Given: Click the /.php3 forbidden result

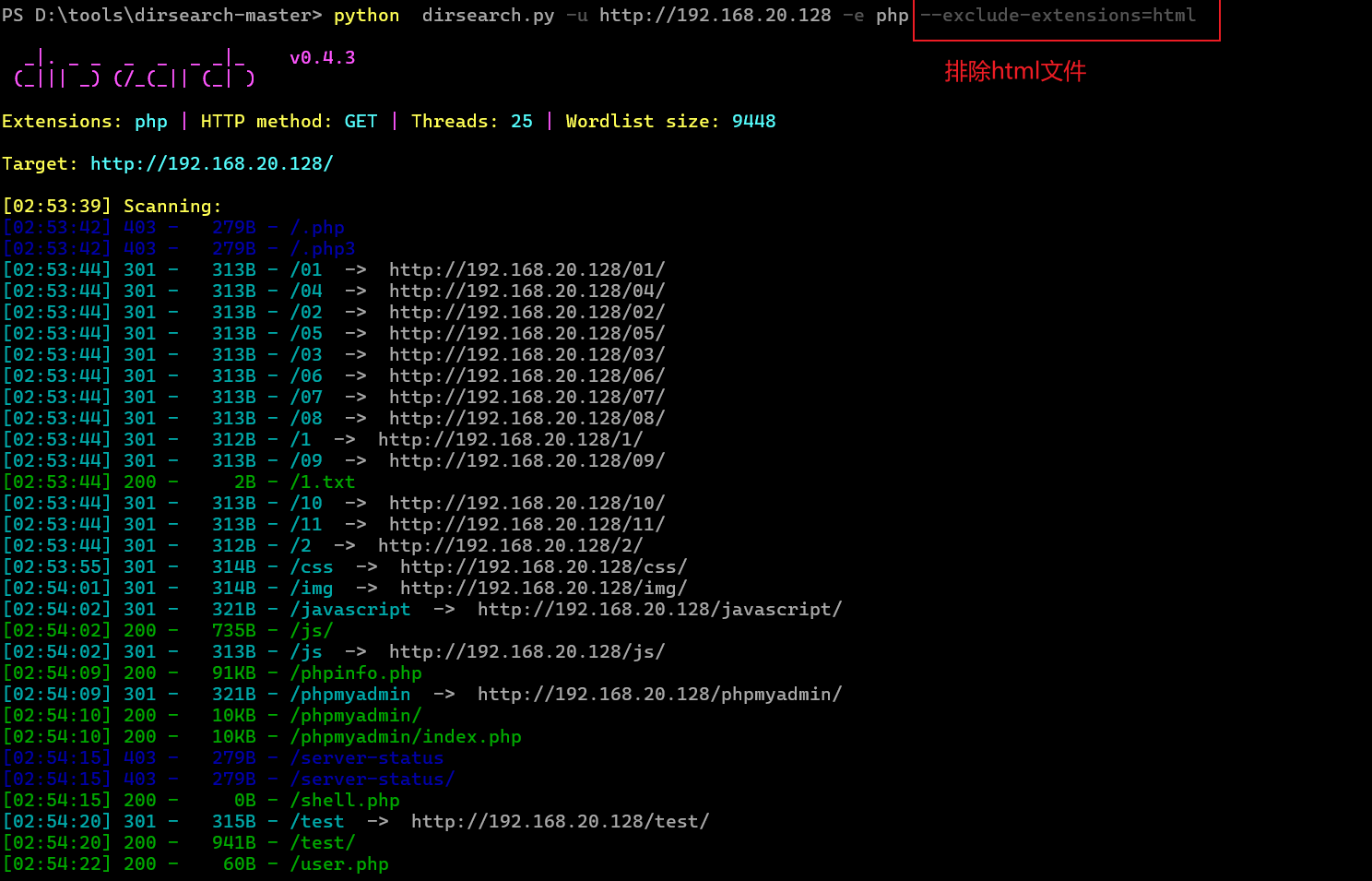Looking at the screenshot, I should tap(323, 249).
